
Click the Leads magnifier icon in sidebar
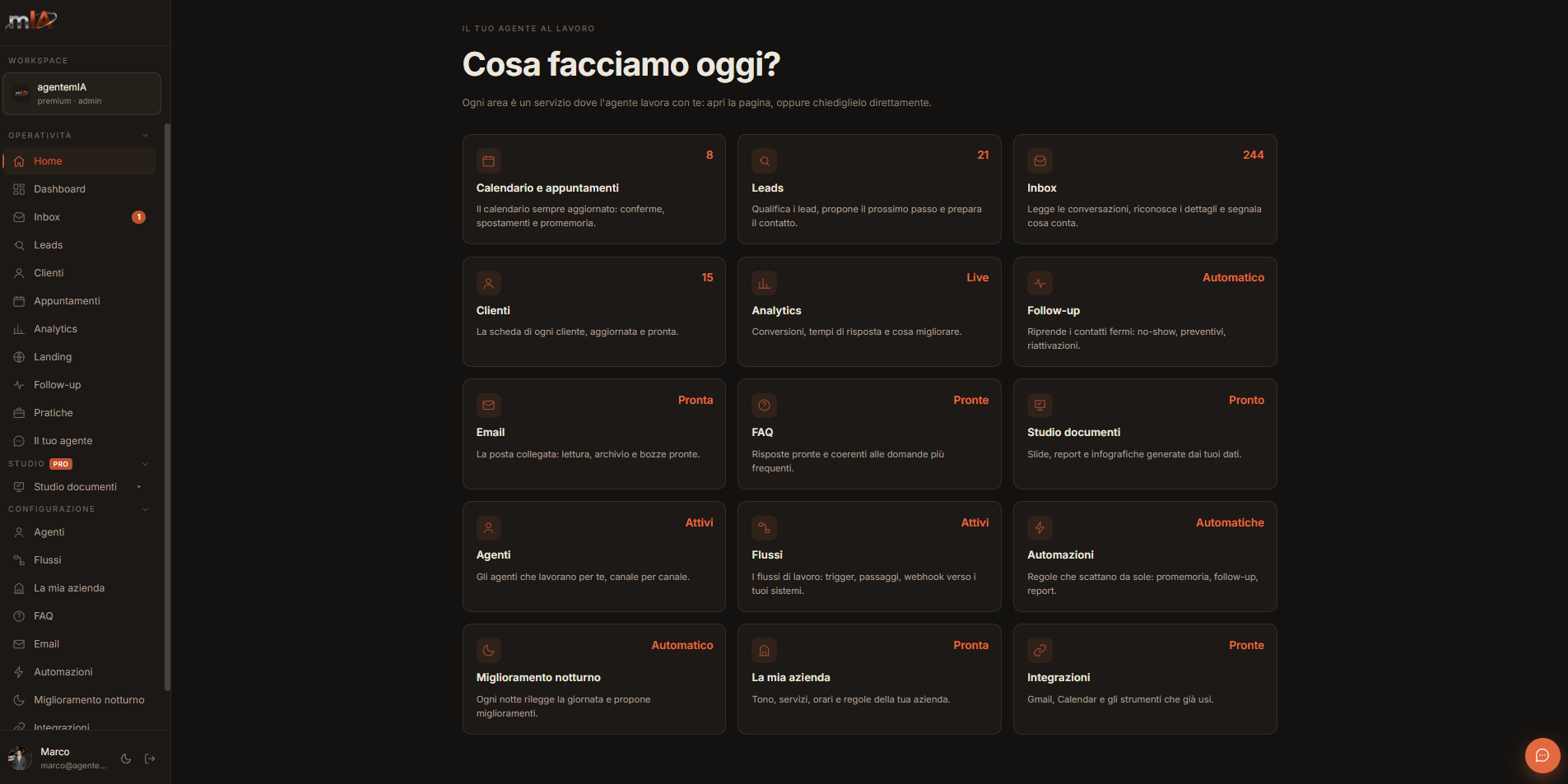pos(19,245)
